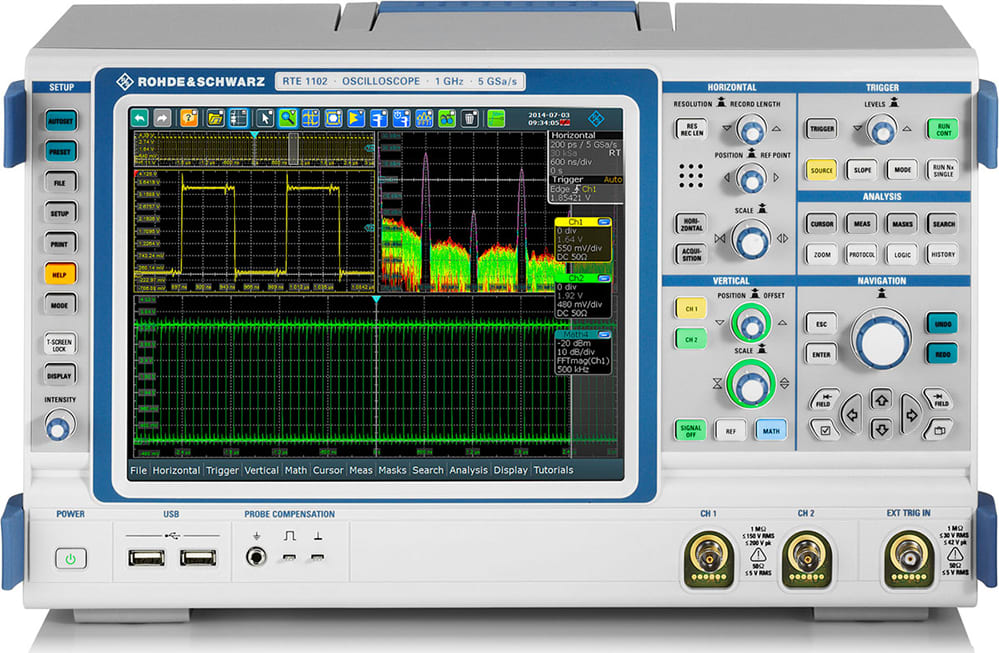Open the on-screen Analysis menu
This screenshot has width=999, height=653.
tap(468, 470)
